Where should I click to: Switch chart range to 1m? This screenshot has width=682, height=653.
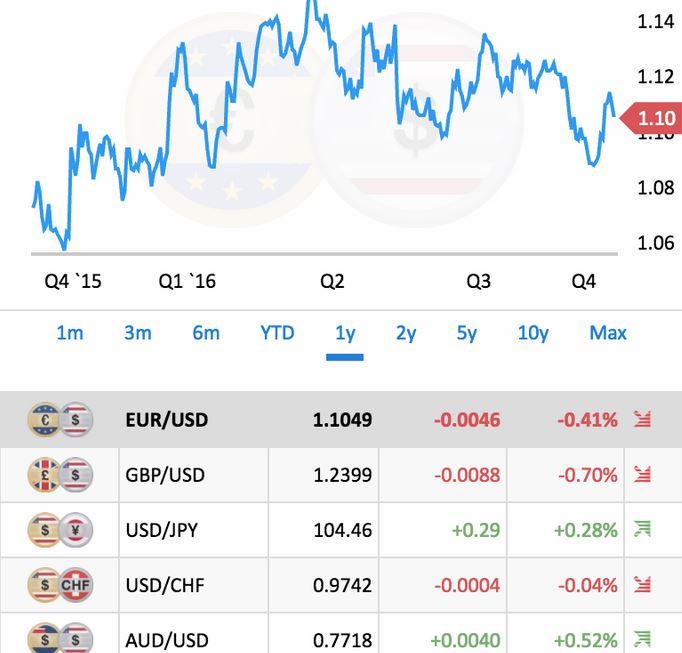click(x=70, y=333)
